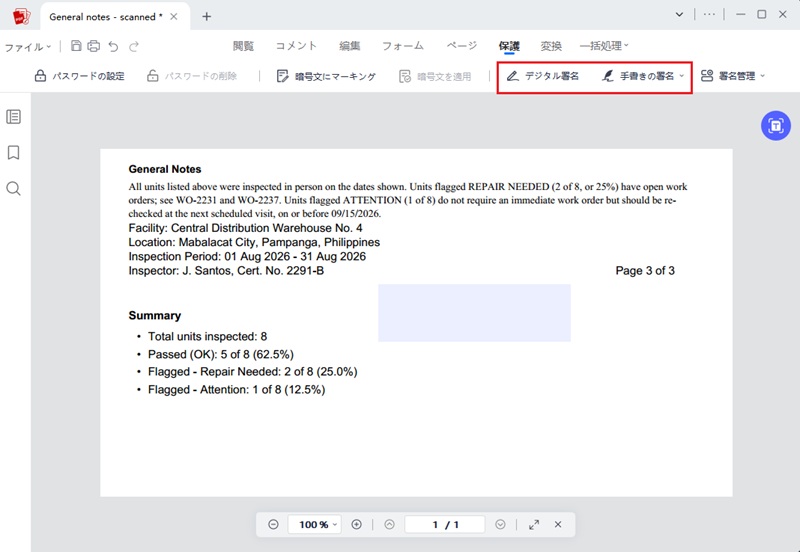The width and height of the screenshot is (800, 552).
Task: Click the blue signature field on page
Action: pos(474,313)
